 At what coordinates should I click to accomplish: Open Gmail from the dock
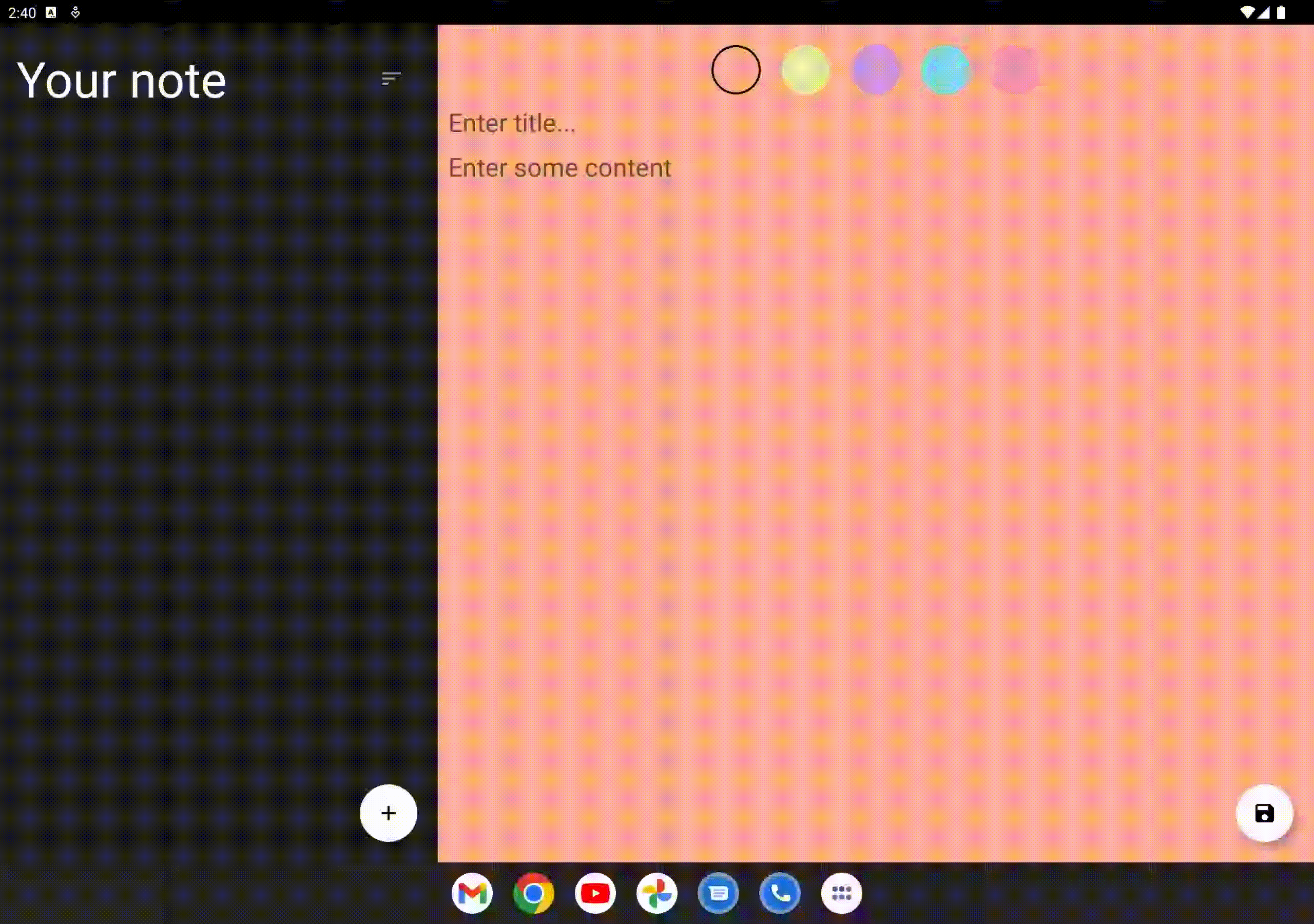coord(472,893)
